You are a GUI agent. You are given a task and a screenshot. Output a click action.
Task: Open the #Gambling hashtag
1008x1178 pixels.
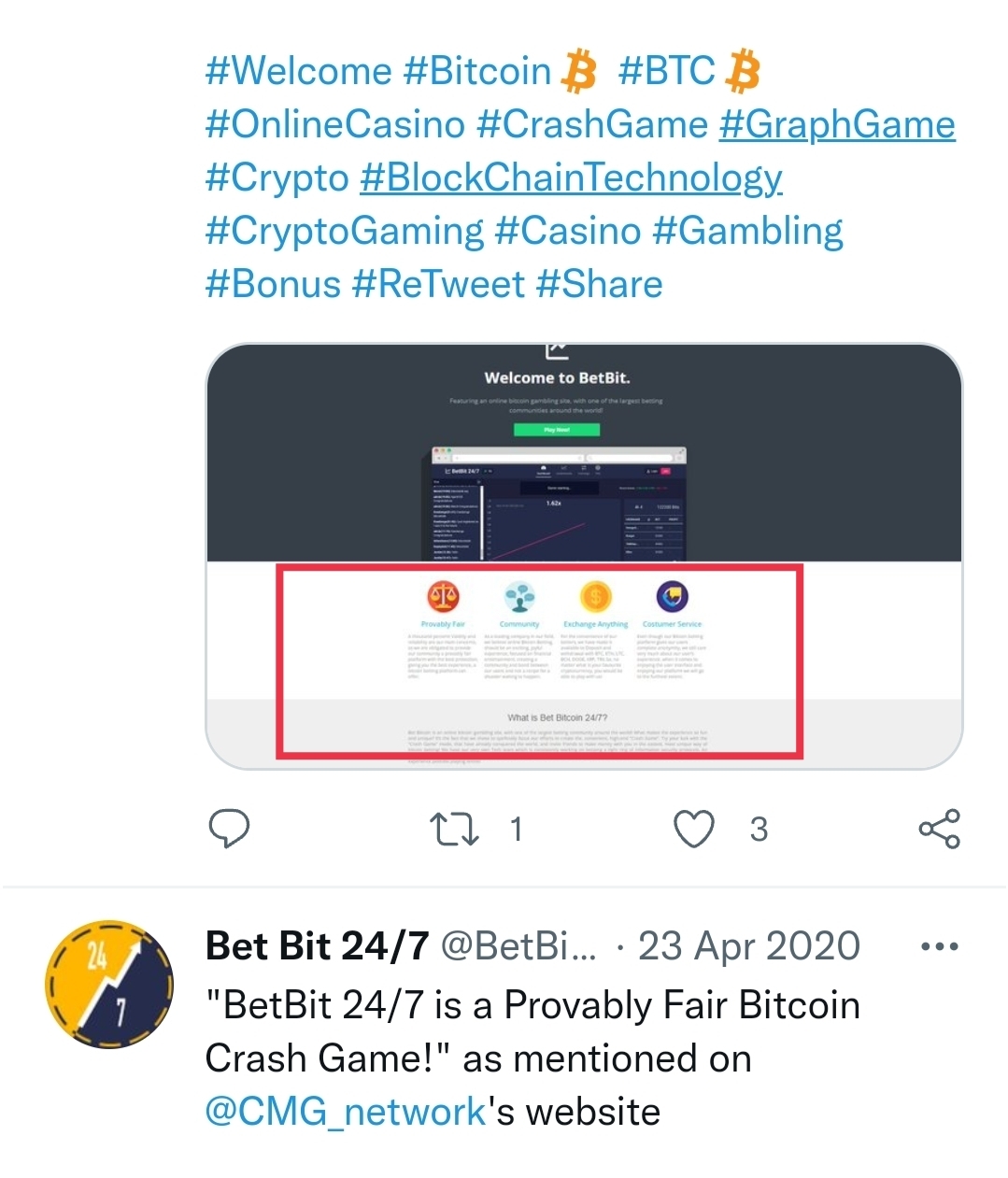point(747,231)
